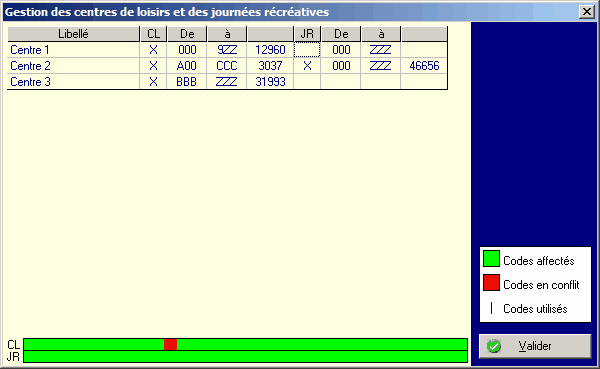Select the Centre 2 label cell
The height and width of the screenshot is (369, 600).
point(73,66)
